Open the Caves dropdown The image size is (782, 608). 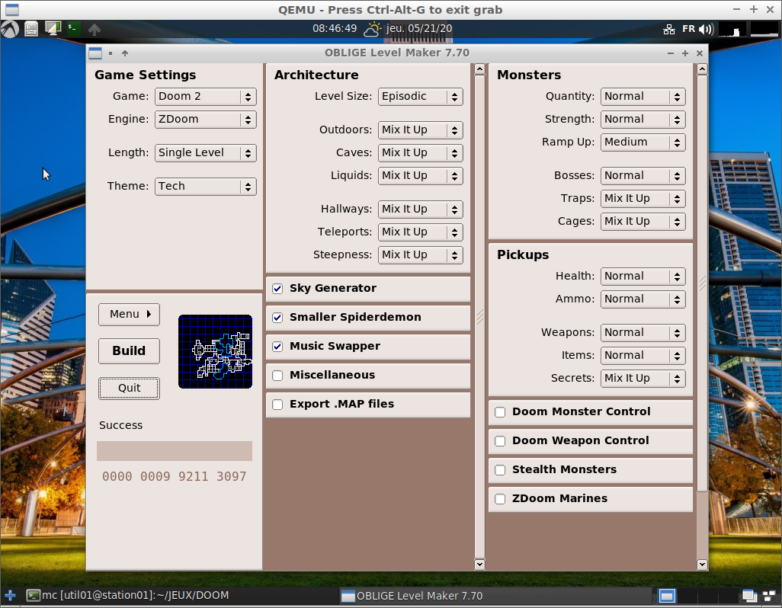(420, 153)
